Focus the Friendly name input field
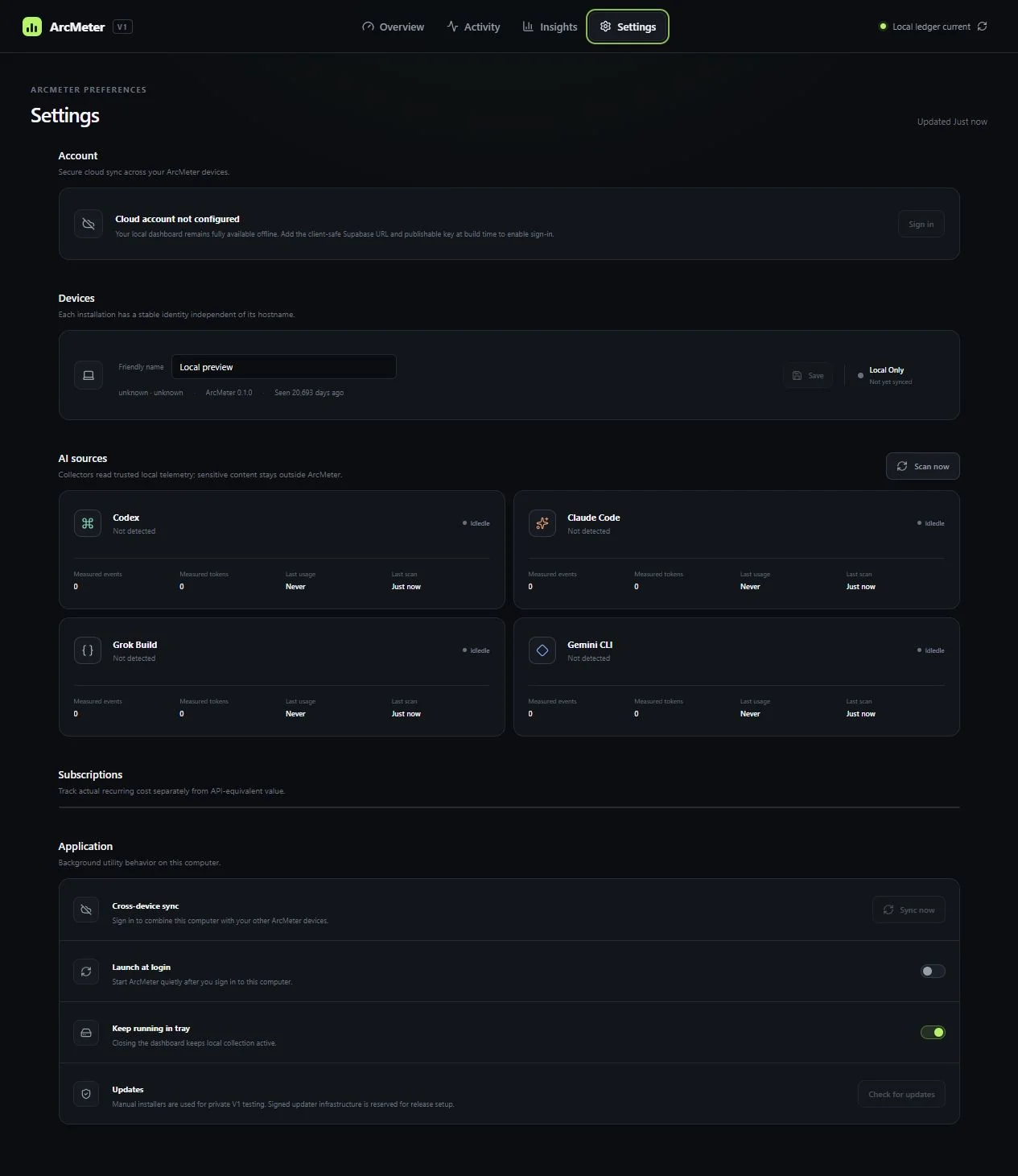Image resolution: width=1018 pixels, height=1176 pixels. click(x=283, y=367)
